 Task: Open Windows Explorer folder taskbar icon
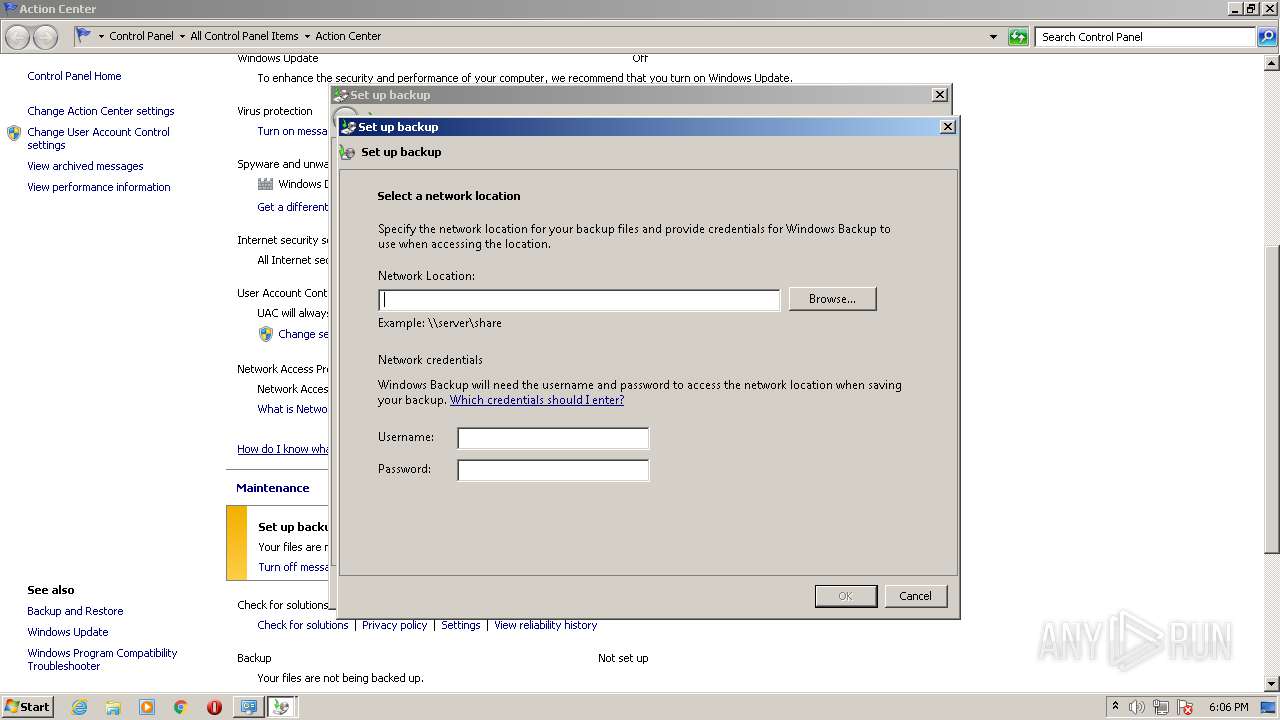click(x=113, y=707)
